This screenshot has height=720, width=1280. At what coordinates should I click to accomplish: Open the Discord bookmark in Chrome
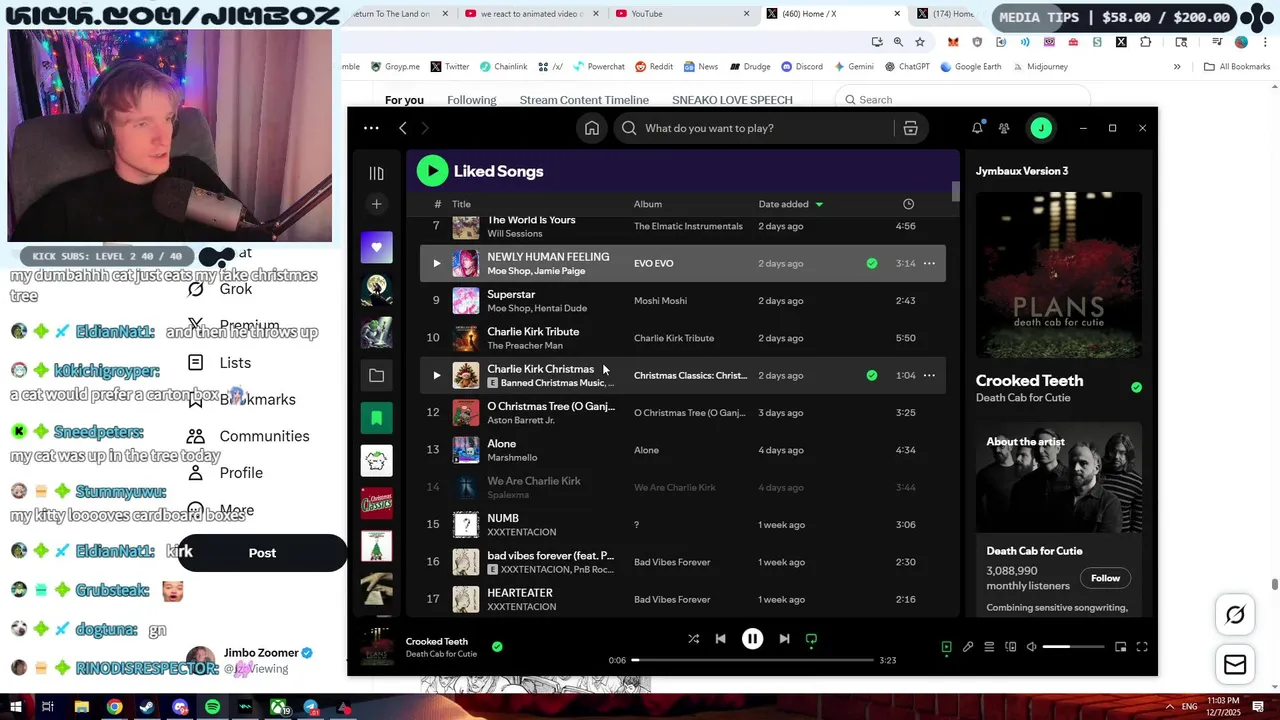pos(802,67)
